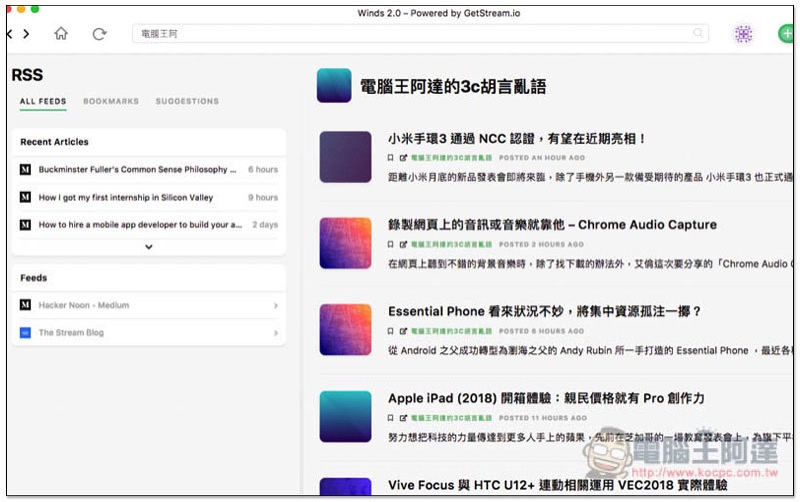800x502 pixels.
Task: Click the forward navigation arrow
Action: [26, 34]
